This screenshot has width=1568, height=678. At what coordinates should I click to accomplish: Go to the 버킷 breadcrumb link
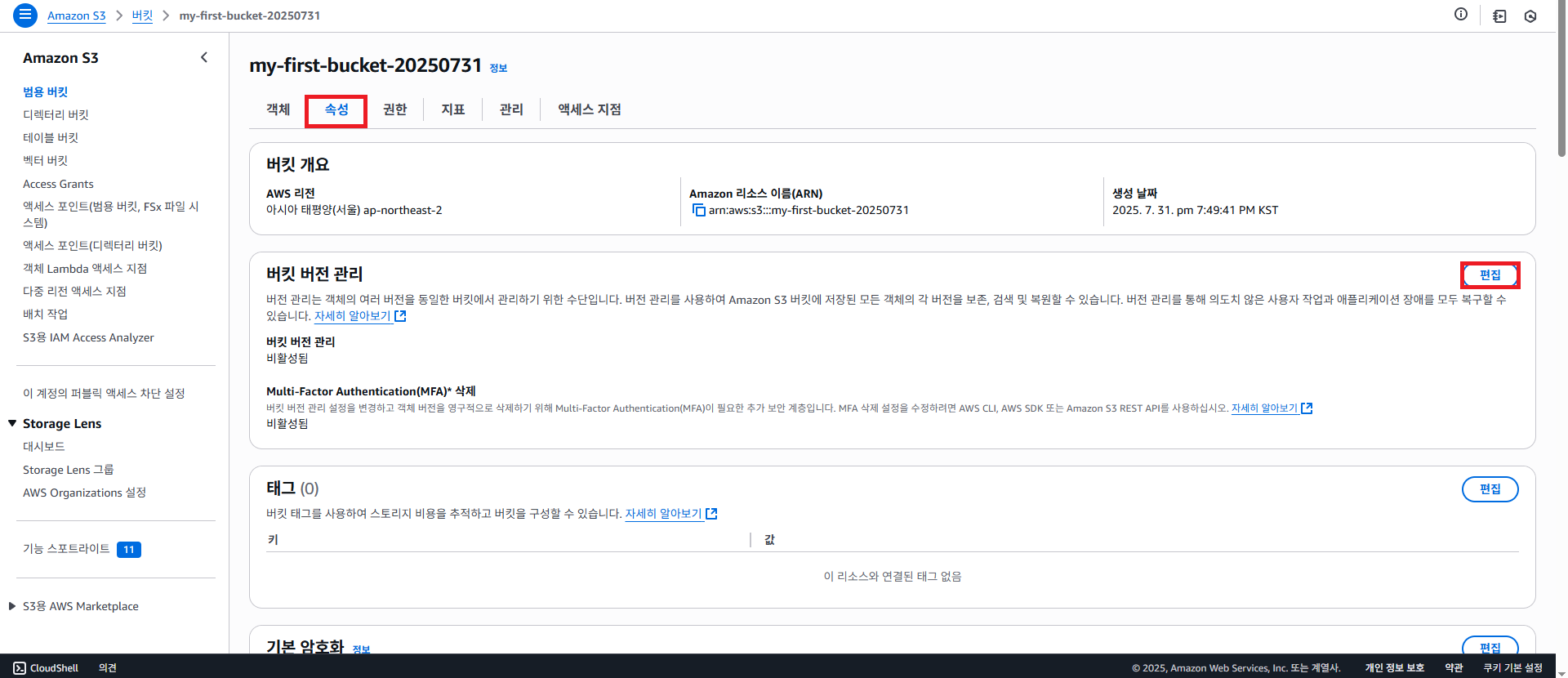click(x=143, y=16)
